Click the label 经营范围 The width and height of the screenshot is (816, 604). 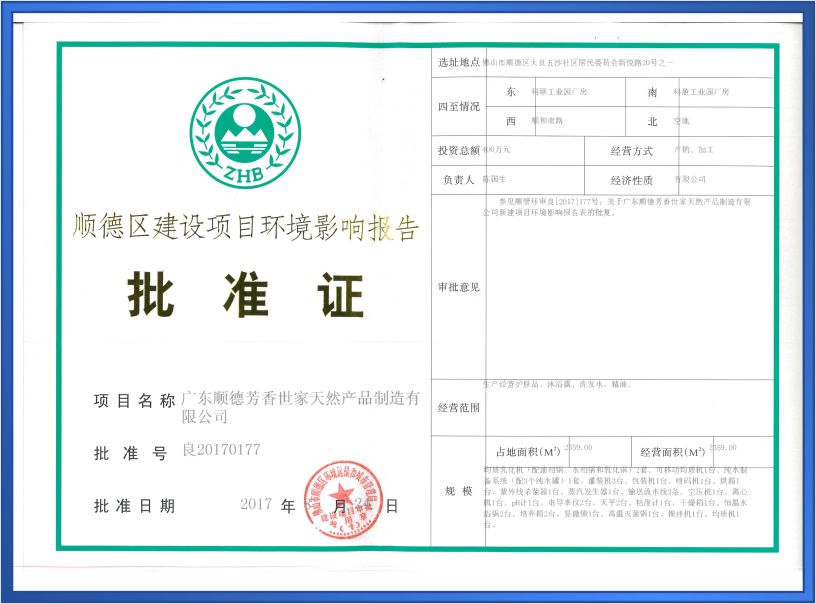458,408
